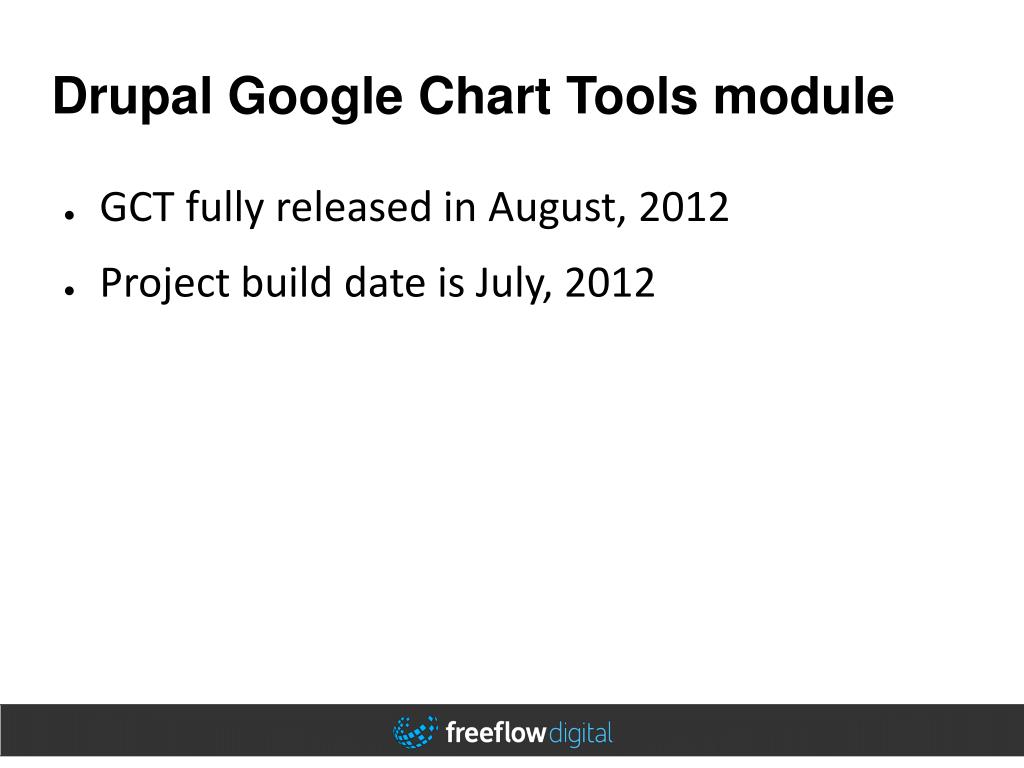Click the freeflow digital globe logo icon
Viewport: 1024px width, 768px height.
pos(415,731)
